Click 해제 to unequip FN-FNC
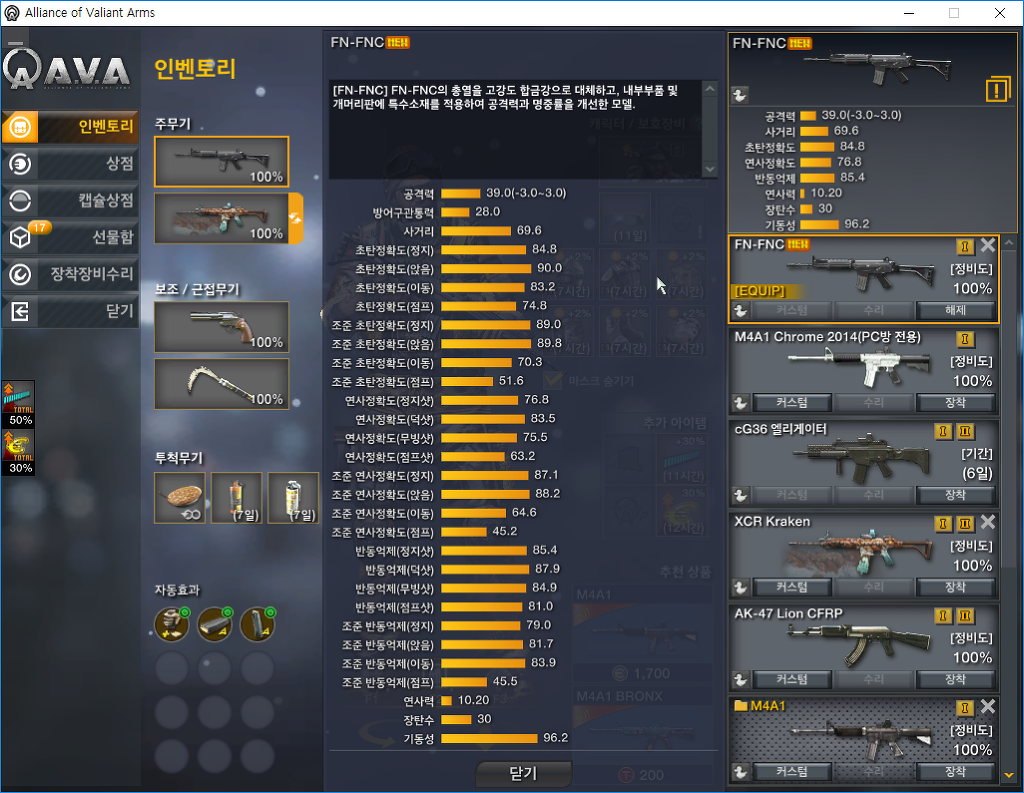The width and height of the screenshot is (1024, 793). [x=955, y=310]
